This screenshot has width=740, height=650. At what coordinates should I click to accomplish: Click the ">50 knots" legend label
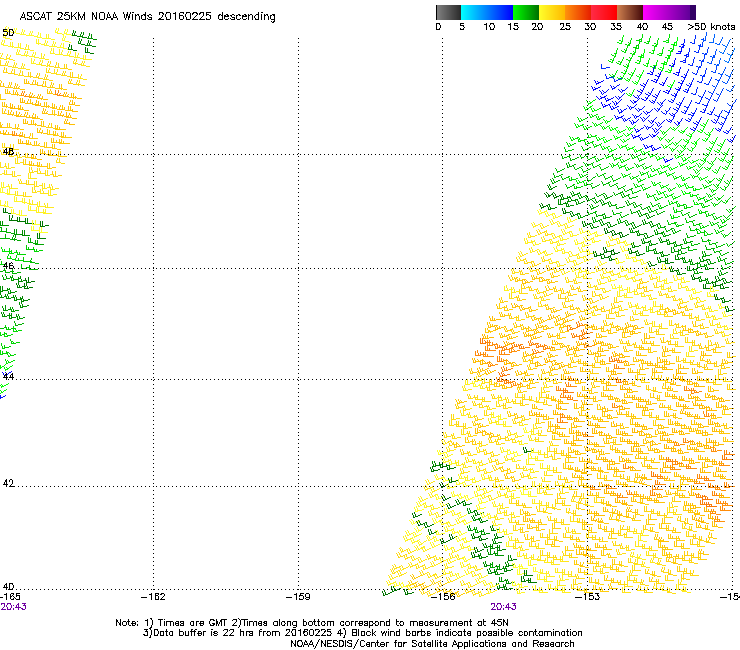711,27
